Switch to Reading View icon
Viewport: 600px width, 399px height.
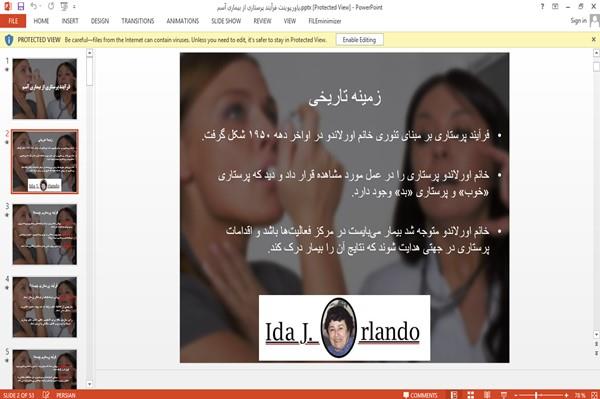click(487, 395)
